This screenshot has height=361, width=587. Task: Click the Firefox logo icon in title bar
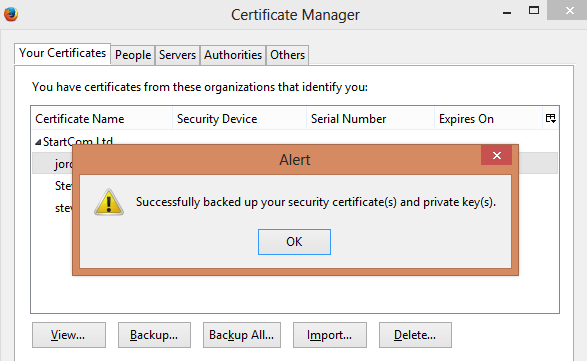pos(11,14)
